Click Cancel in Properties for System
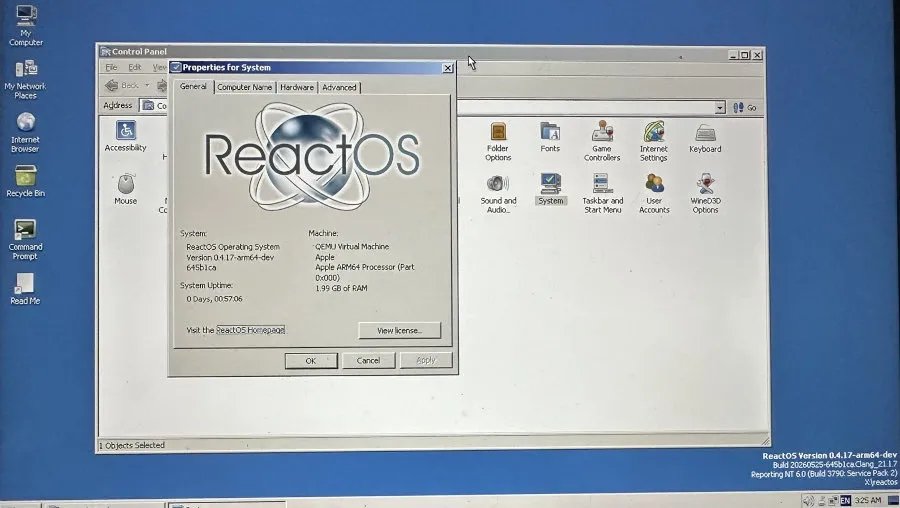This screenshot has height=508, width=900. tap(368, 360)
